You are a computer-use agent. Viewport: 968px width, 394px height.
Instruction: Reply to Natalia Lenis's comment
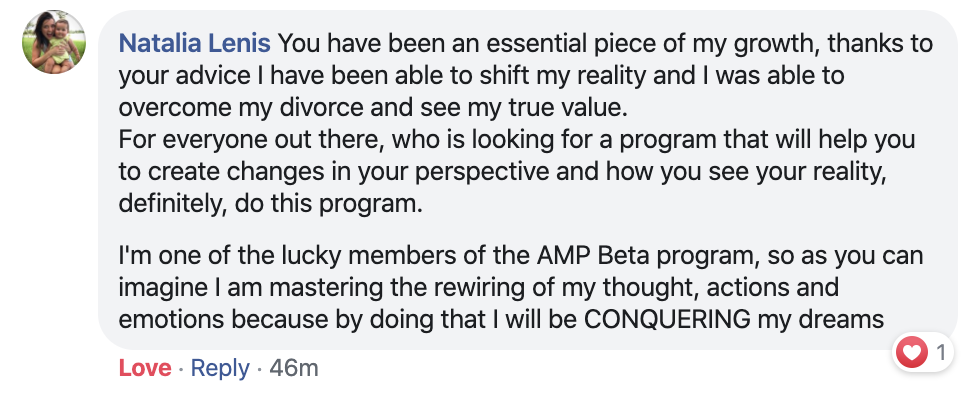[x=220, y=369]
